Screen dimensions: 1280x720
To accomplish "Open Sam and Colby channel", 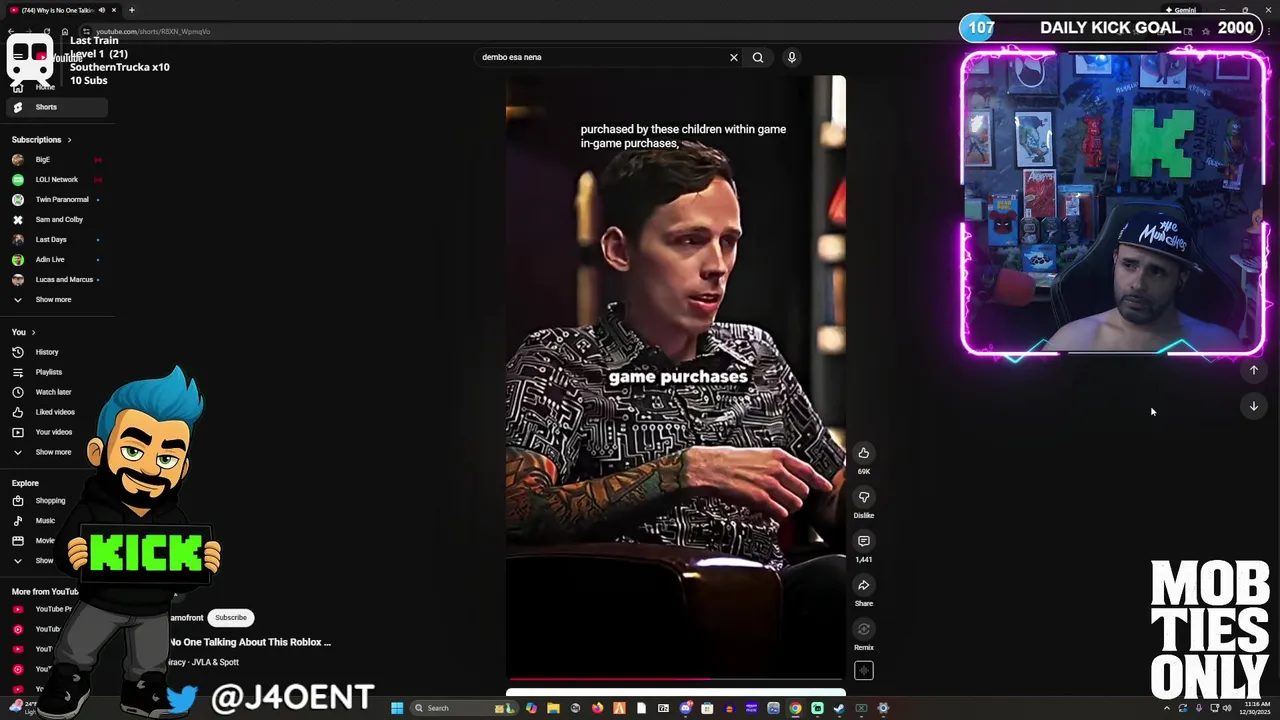I will (x=59, y=219).
